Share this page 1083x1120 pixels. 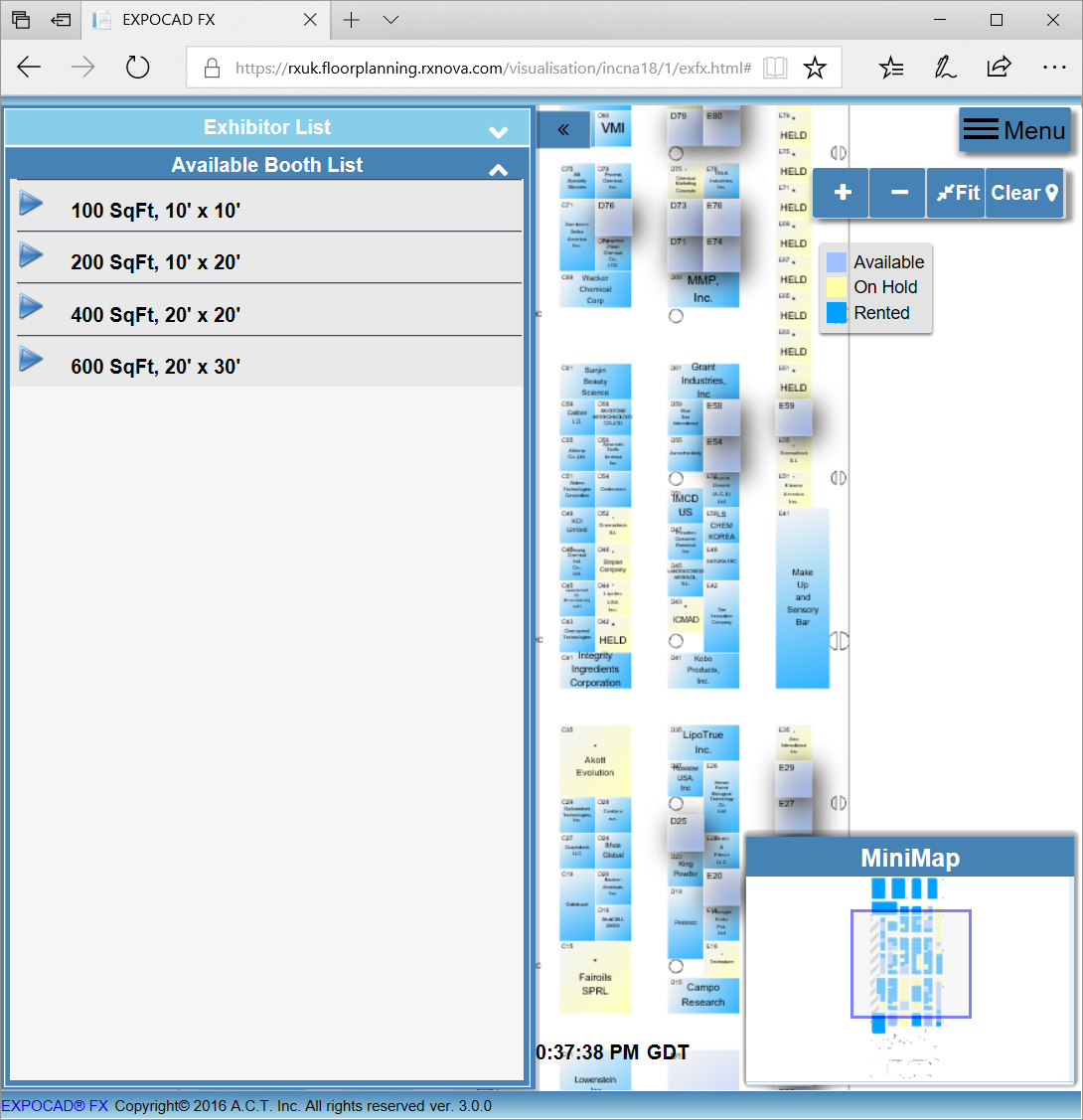pos(999,68)
